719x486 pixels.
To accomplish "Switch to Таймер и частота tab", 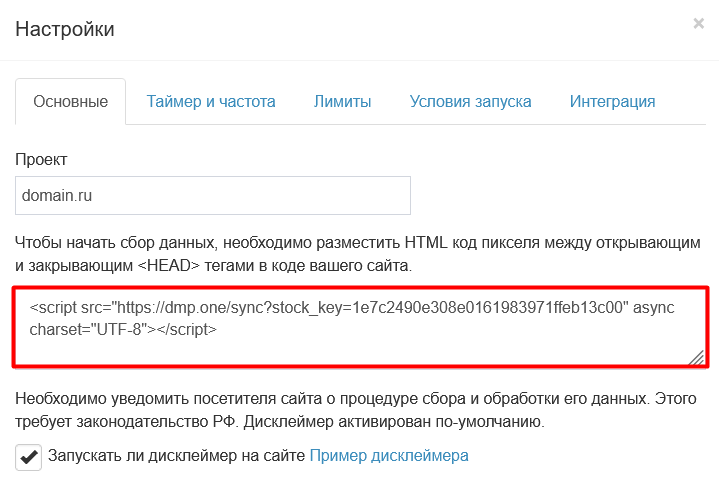I will (211, 101).
